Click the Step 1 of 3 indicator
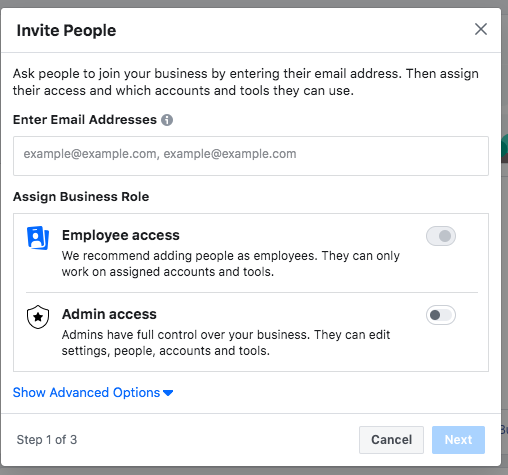Viewport: 508px width, 475px height. pyautogui.click(x=47, y=440)
